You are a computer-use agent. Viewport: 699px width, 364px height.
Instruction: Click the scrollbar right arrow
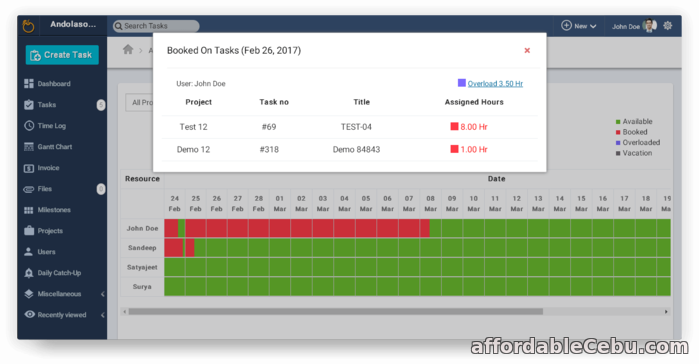(x=666, y=312)
